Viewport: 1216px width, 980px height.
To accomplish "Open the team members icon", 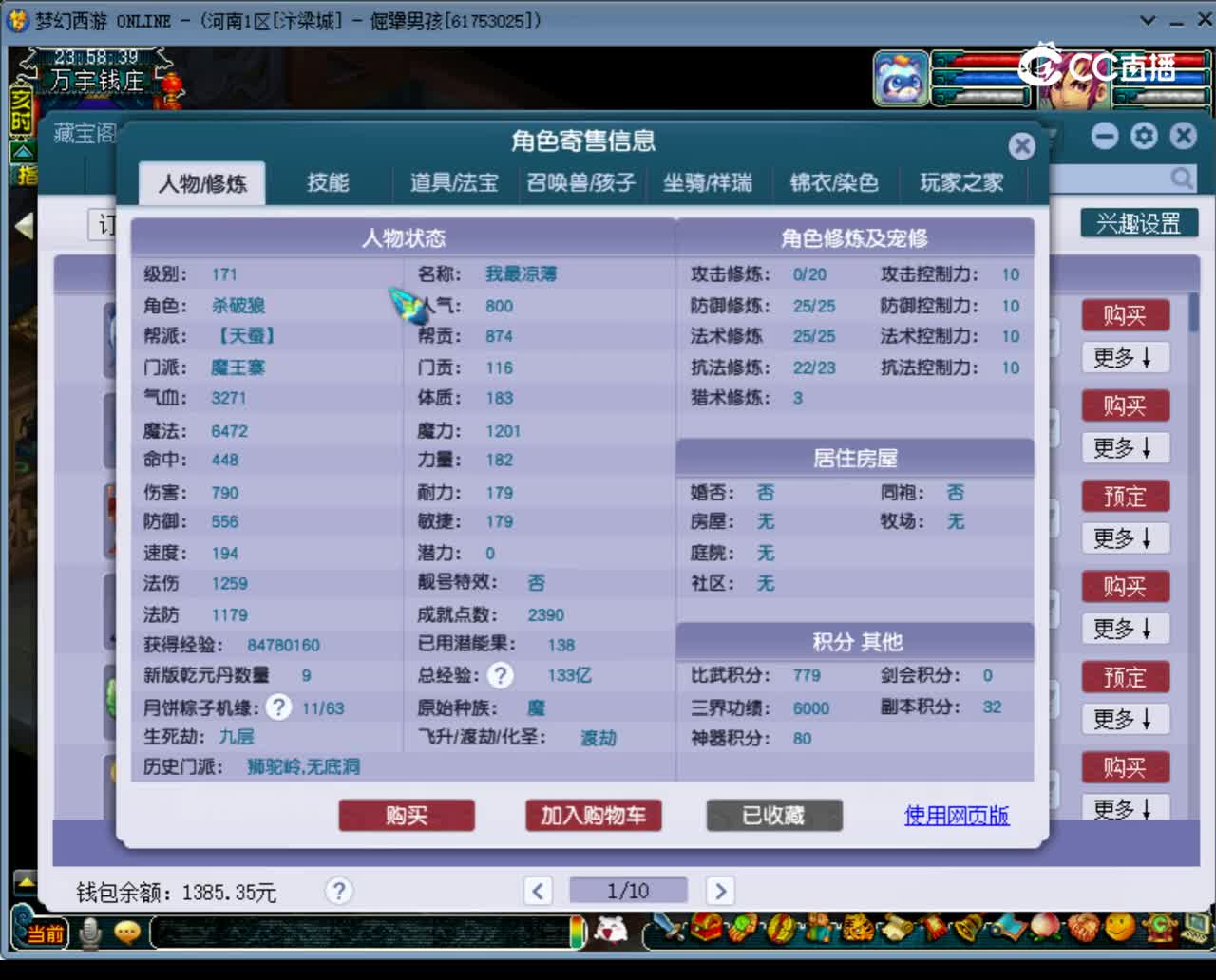I will click(818, 927).
